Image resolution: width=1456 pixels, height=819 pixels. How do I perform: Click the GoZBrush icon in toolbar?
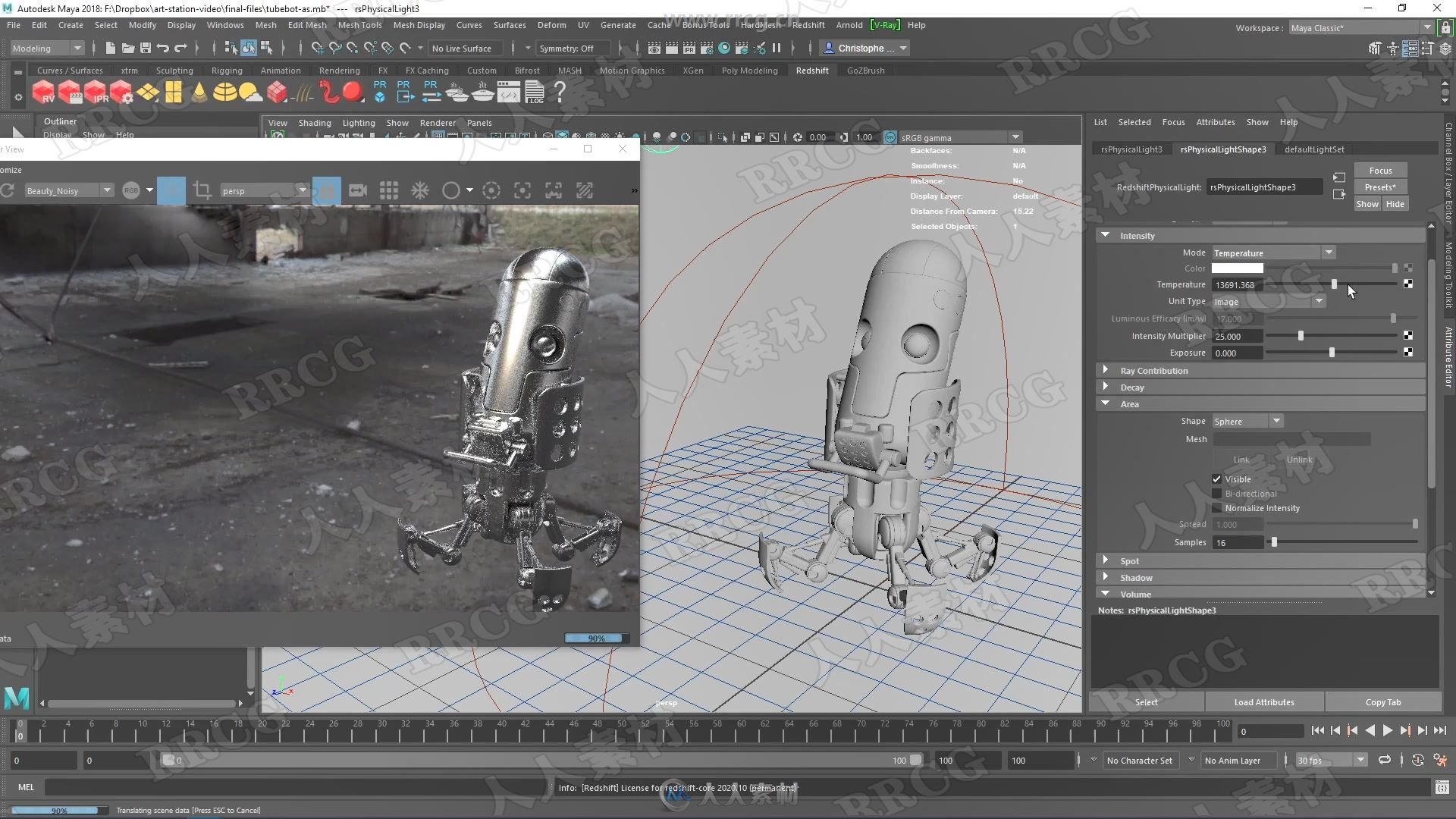(x=864, y=70)
